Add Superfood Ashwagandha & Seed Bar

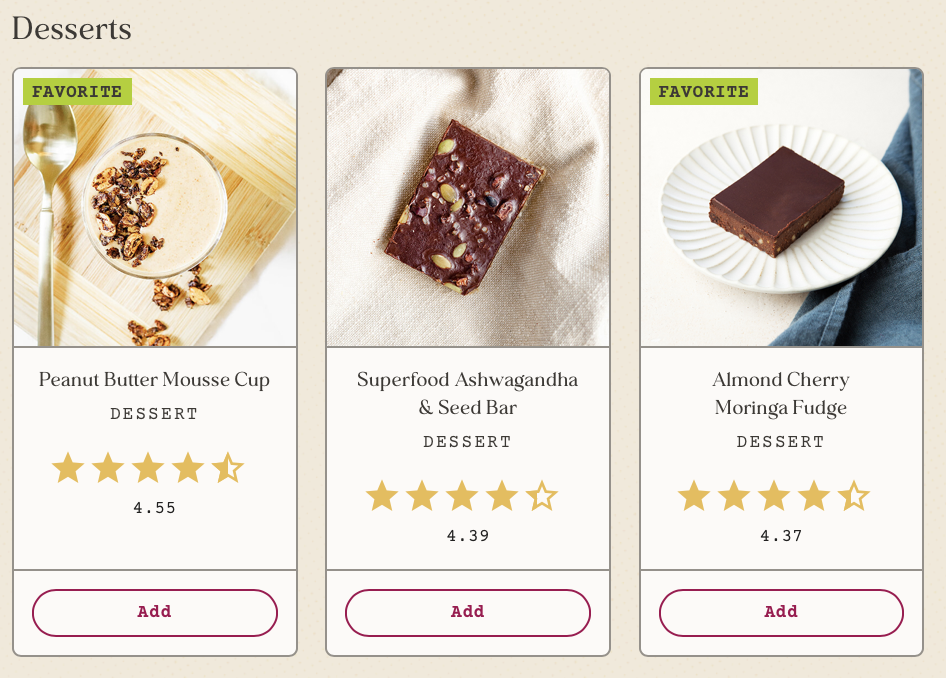(468, 612)
